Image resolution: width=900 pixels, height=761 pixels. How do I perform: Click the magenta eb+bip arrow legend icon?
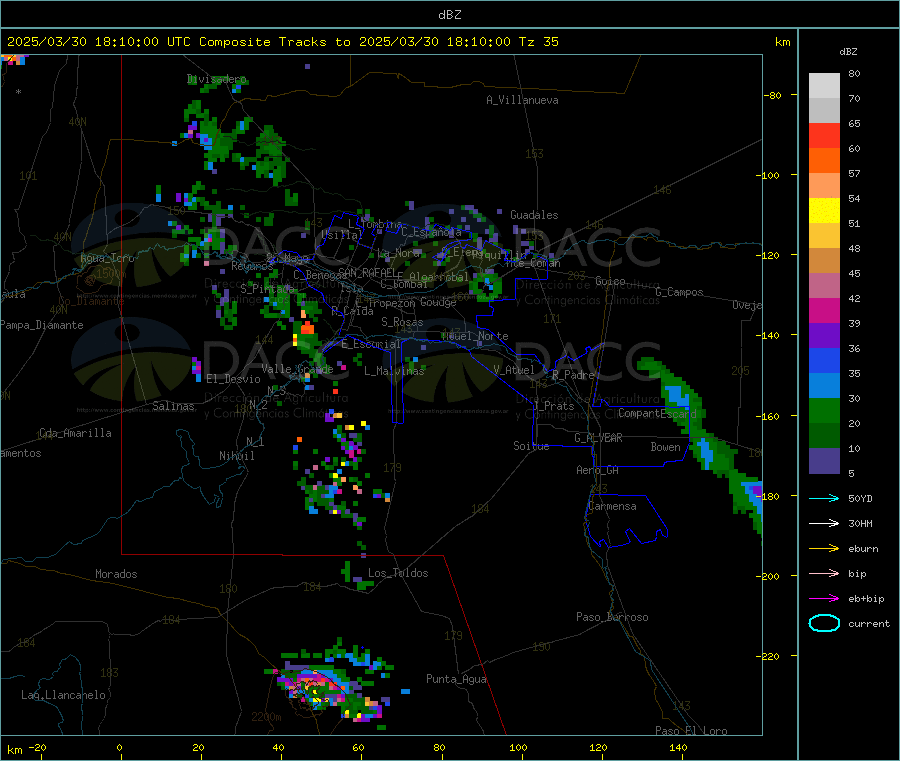coord(824,599)
